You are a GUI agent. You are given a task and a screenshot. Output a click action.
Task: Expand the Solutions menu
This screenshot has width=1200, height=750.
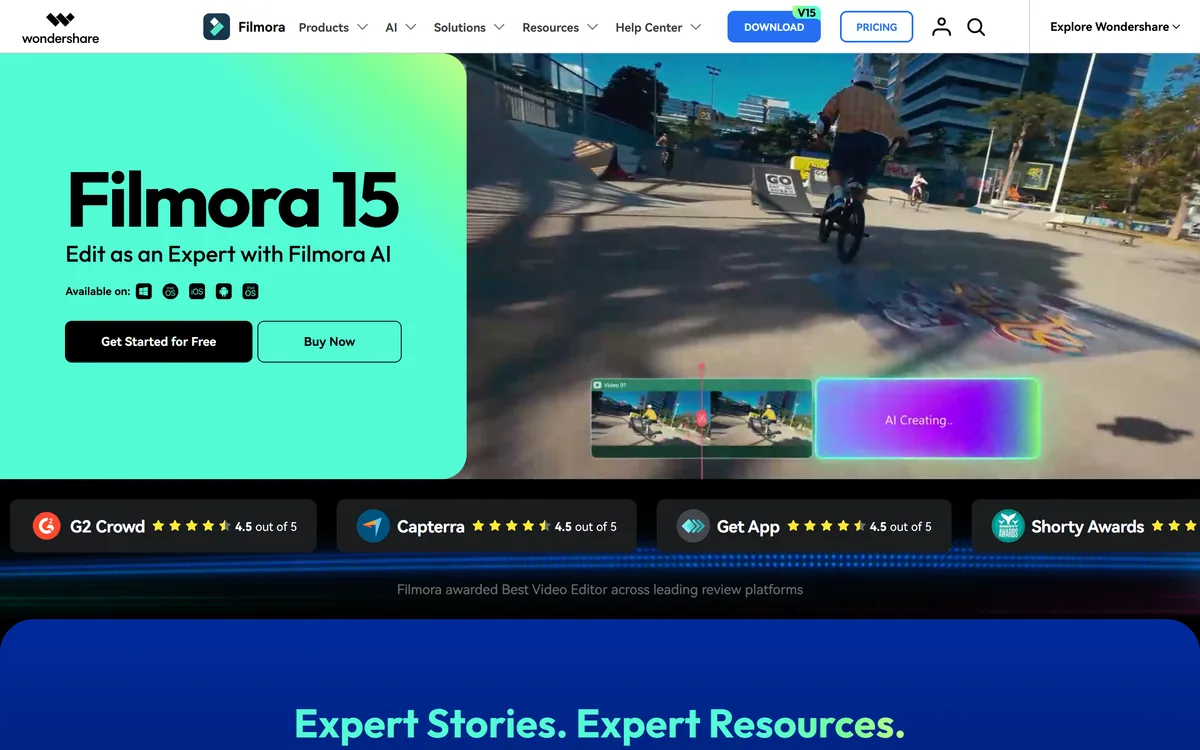click(469, 27)
